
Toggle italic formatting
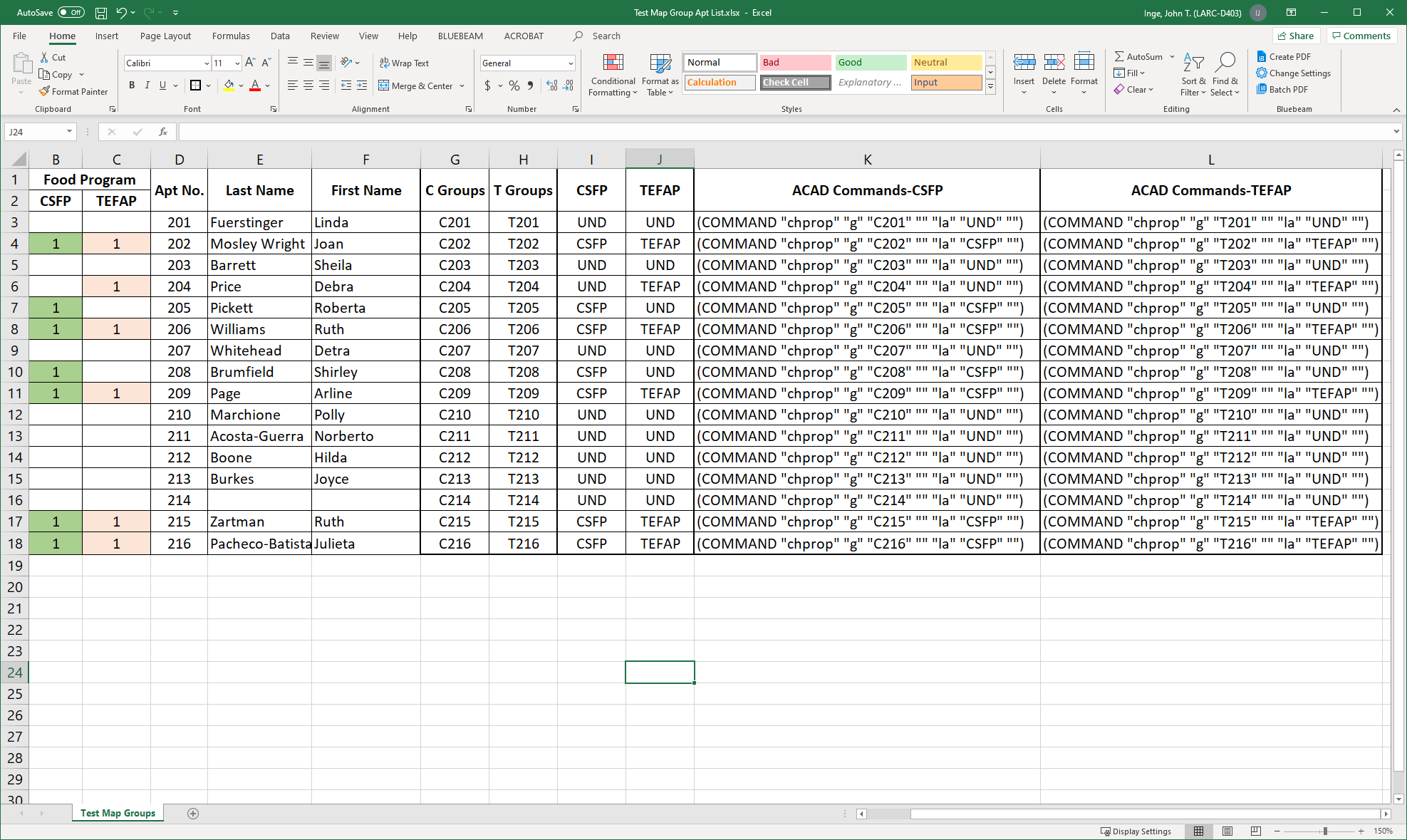coord(147,85)
